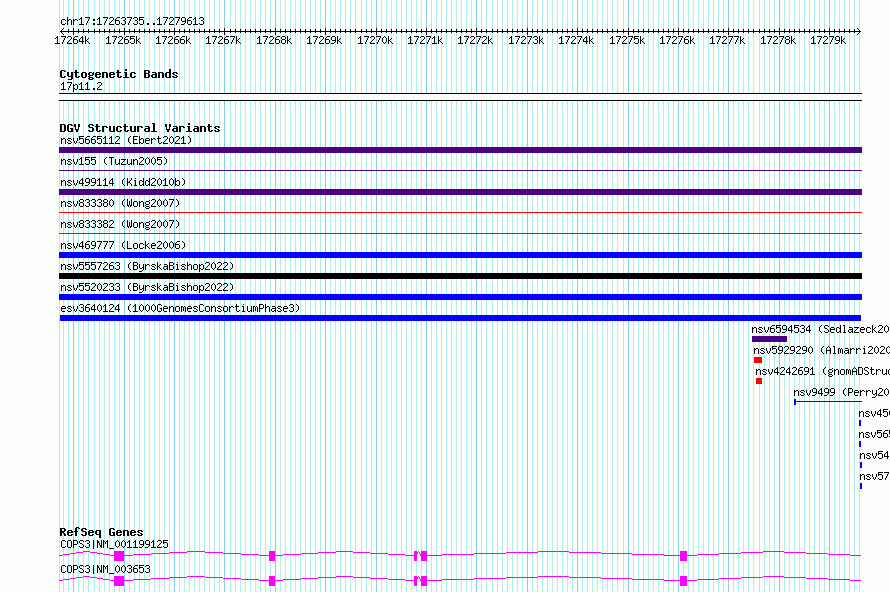Click the blue bar under nsv5520233

pos(460,297)
